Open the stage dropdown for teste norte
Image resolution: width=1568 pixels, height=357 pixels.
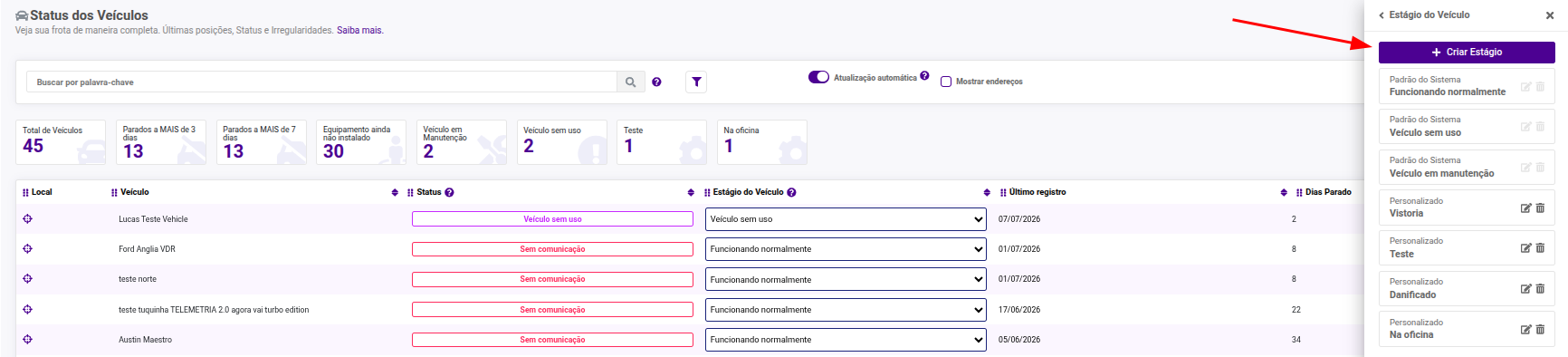tap(846, 279)
